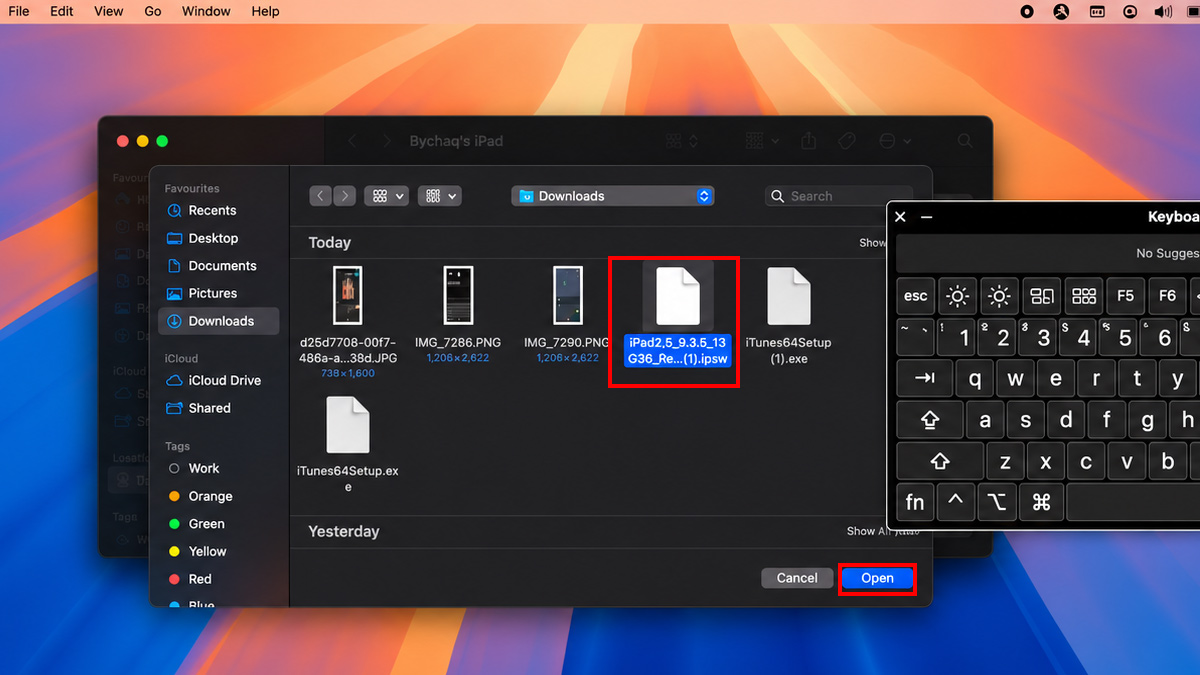Cancel the file picker dialog
The height and width of the screenshot is (675, 1200).
797,578
